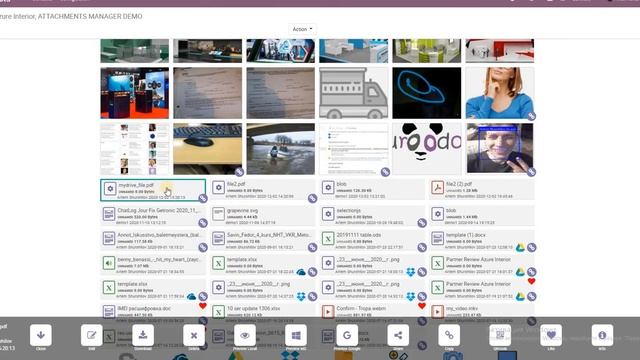Click link badge on file2.pdf card
Viewport: 640px width, 360px height.
(x=312, y=198)
